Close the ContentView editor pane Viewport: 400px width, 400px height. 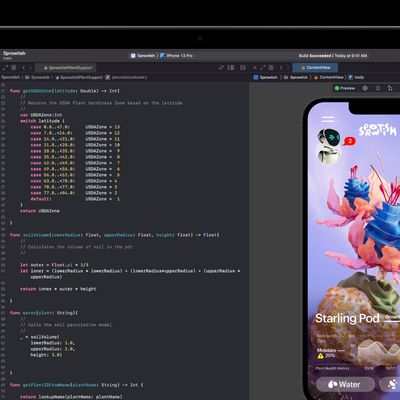coord(255,68)
